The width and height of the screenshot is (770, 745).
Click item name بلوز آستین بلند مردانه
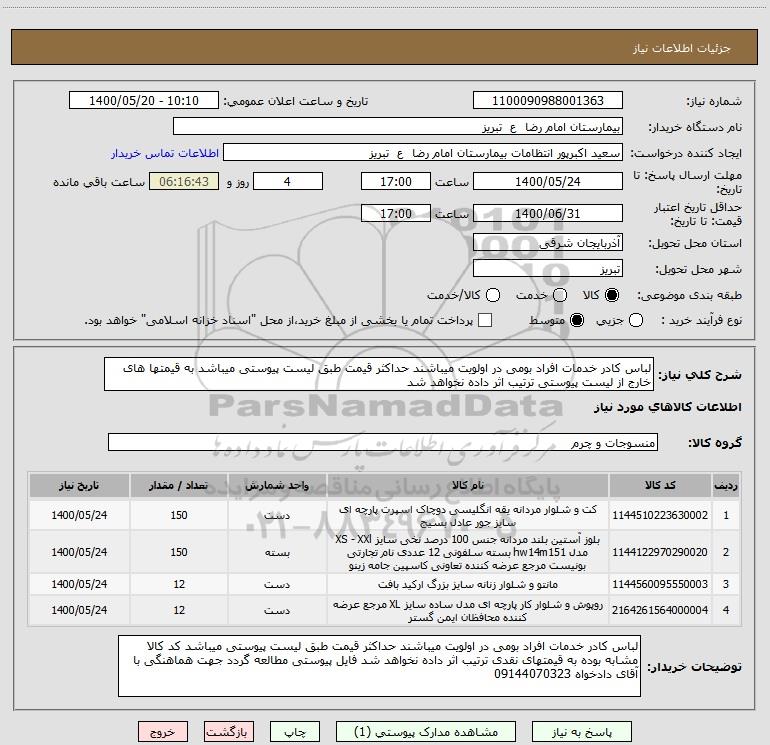click(468, 552)
